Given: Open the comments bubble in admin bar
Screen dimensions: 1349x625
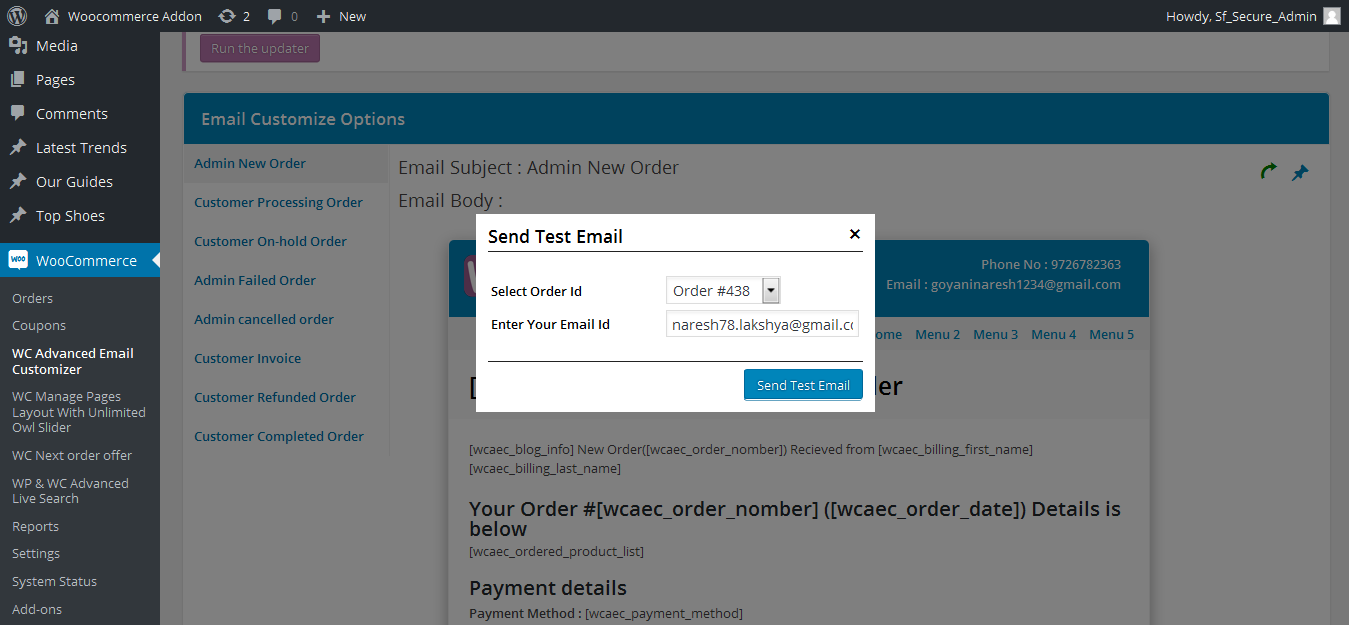Looking at the screenshot, I should (x=283, y=16).
